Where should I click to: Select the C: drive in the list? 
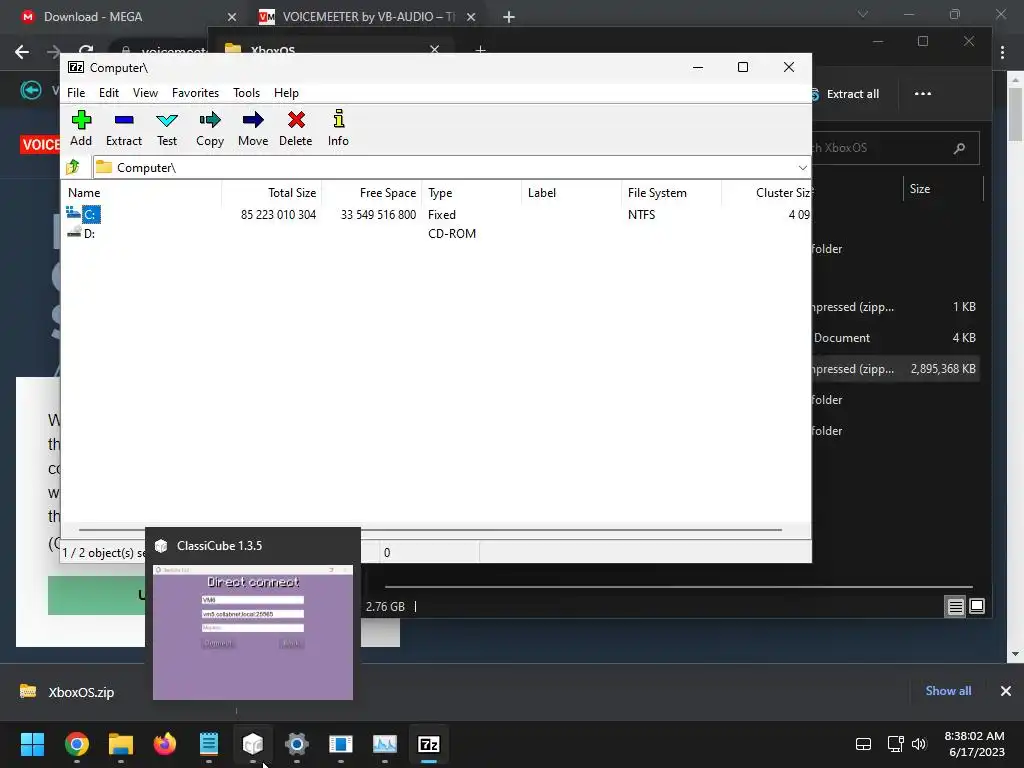[91, 214]
